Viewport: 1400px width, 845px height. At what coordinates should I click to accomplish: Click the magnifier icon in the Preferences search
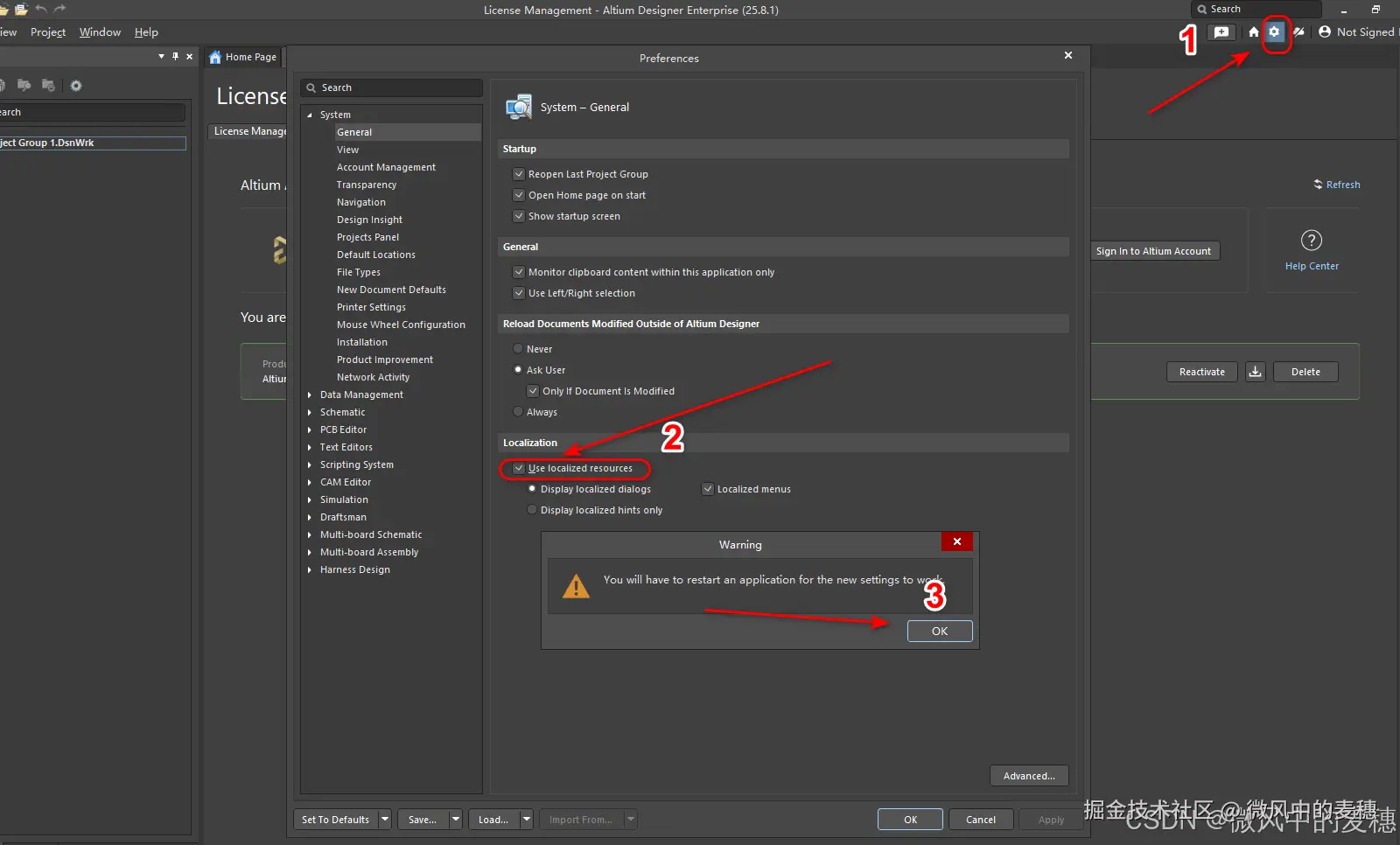coord(311,87)
